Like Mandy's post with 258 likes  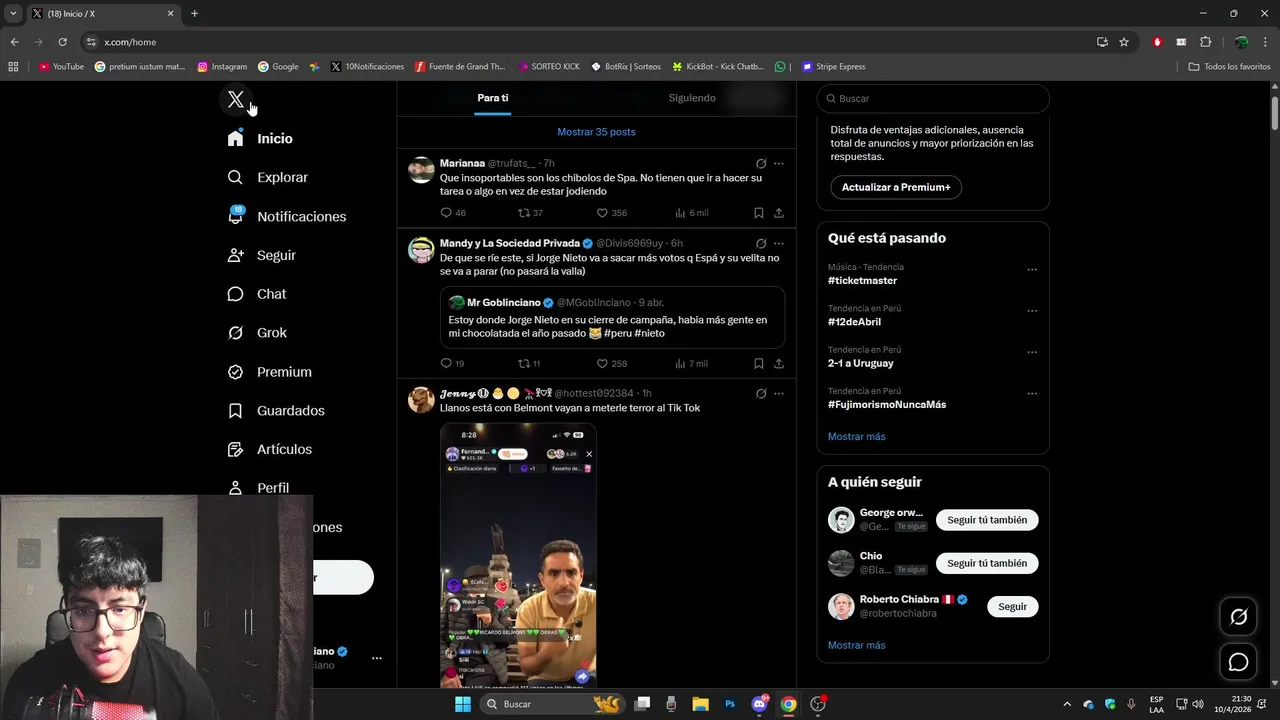tap(611, 364)
